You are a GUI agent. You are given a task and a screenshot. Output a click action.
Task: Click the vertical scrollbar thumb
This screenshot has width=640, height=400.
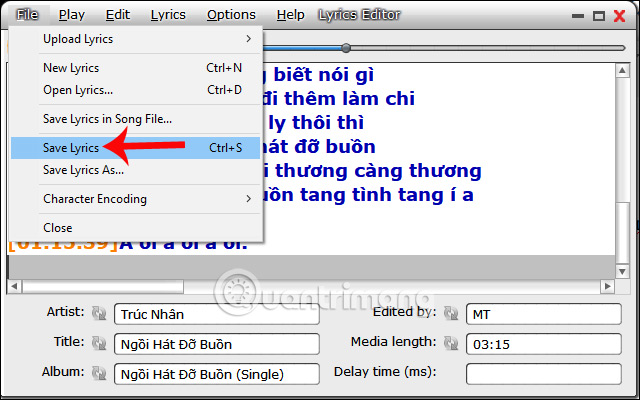tap(622, 233)
